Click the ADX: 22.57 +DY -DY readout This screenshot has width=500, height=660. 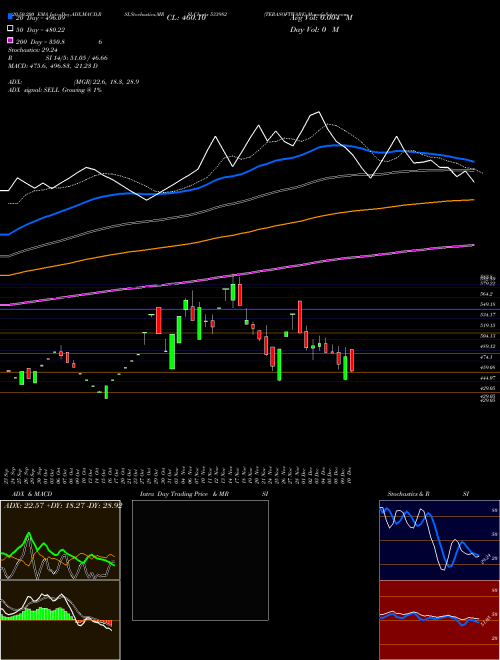click(63, 506)
